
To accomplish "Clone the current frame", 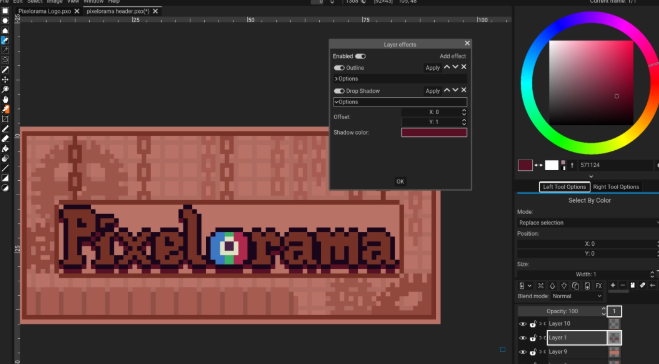I will (x=633, y=285).
